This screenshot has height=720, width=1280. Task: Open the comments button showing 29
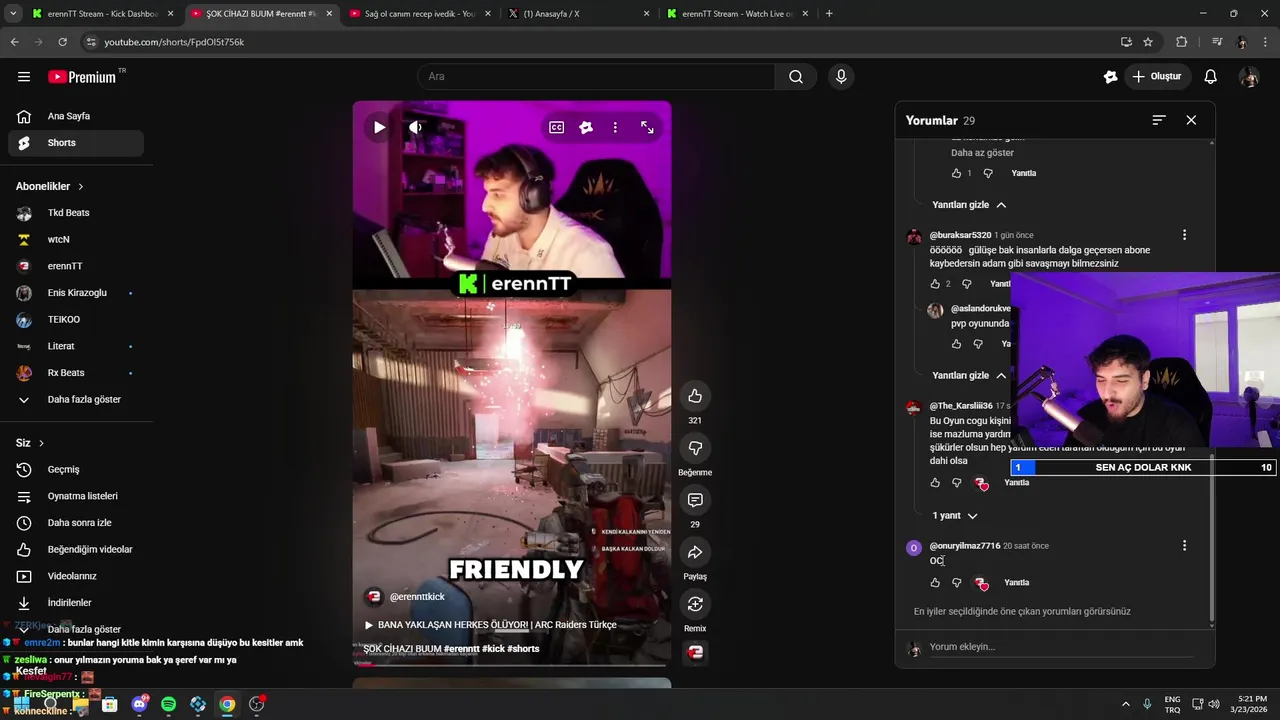[x=695, y=500]
